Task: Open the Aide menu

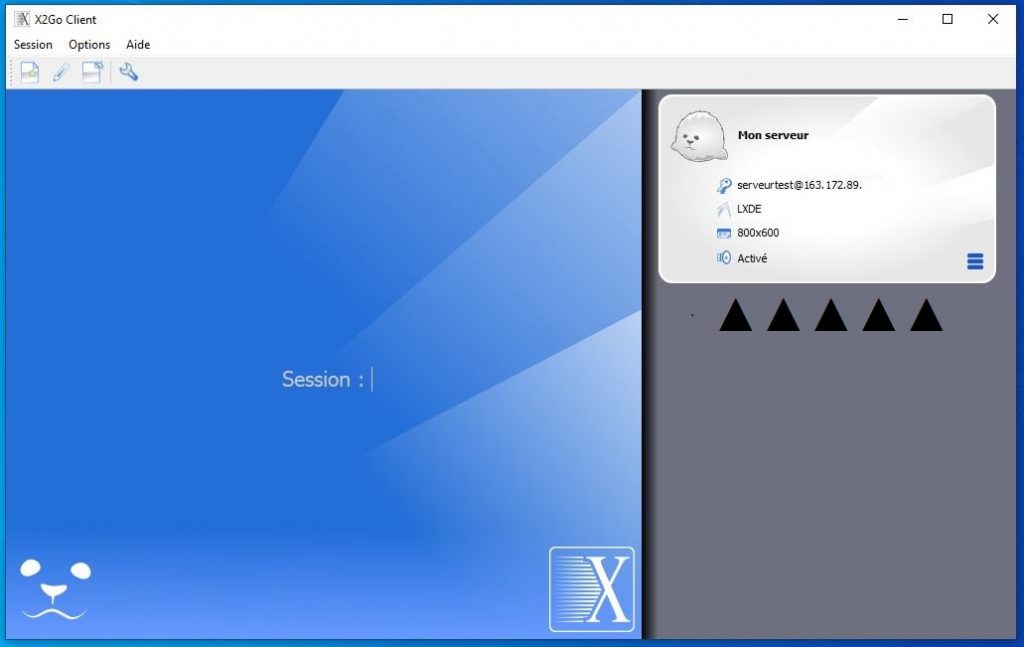Action: [138, 45]
